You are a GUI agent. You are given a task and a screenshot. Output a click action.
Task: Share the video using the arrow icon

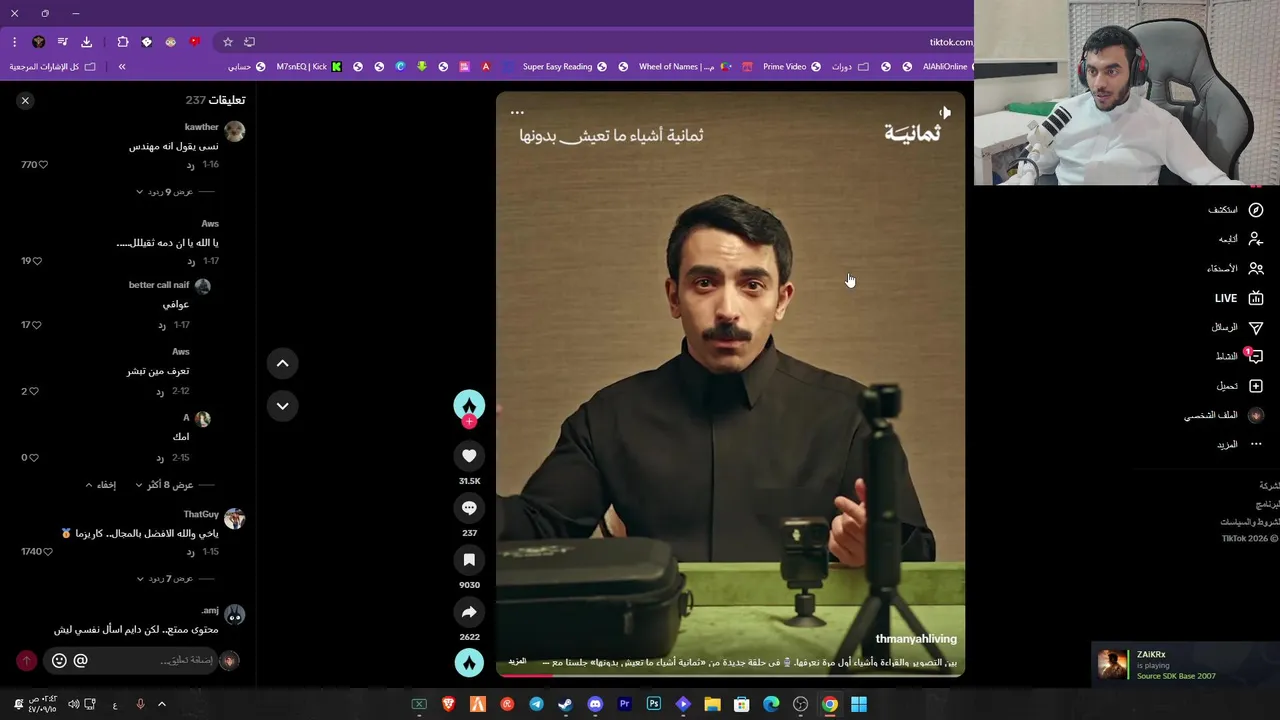469,612
